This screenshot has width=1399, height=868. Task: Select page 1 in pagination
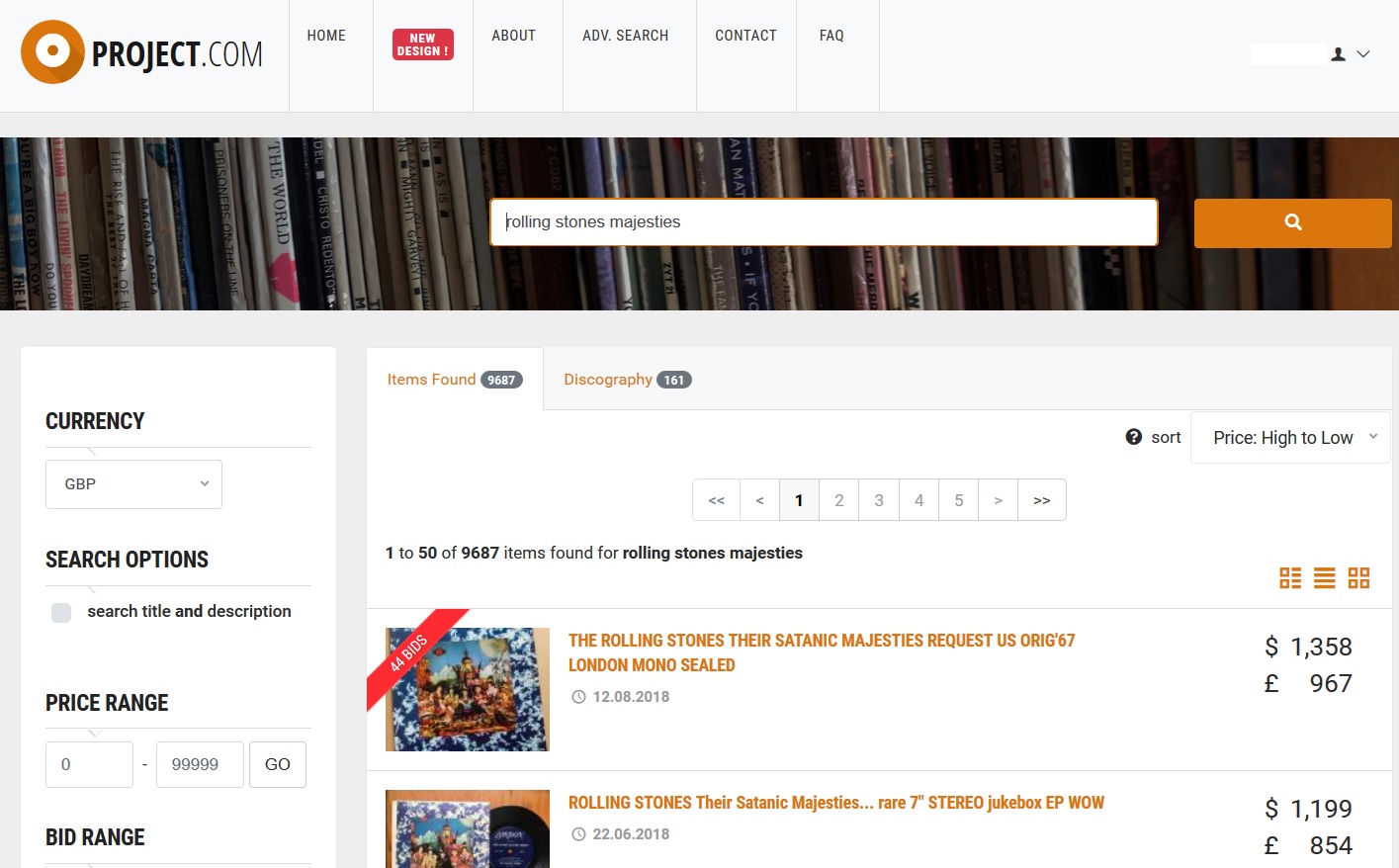tap(800, 500)
